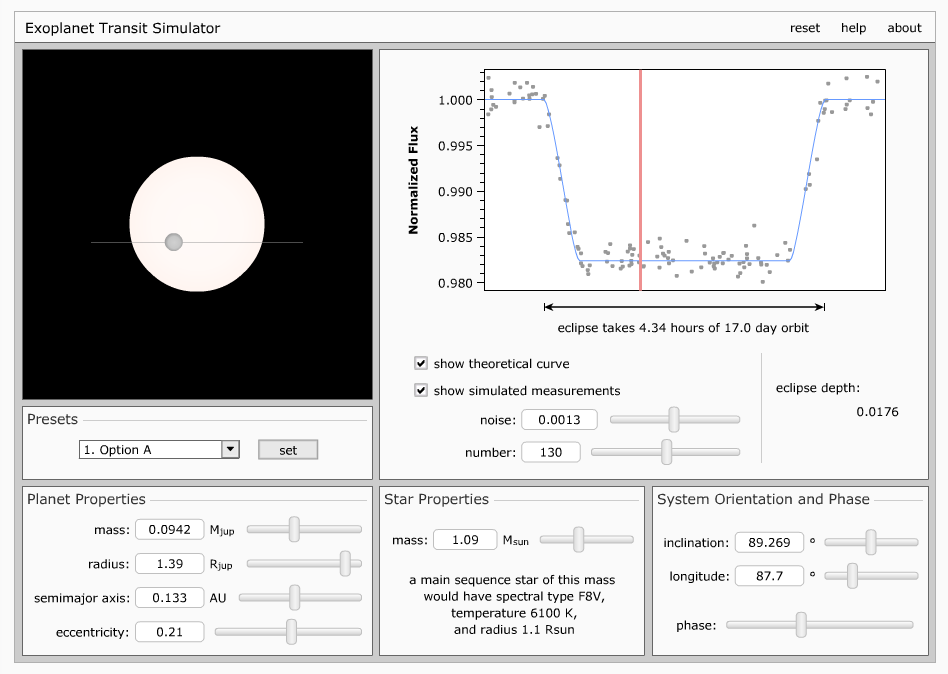The image size is (948, 674).
Task: Click the reset menu item
Action: (x=804, y=28)
